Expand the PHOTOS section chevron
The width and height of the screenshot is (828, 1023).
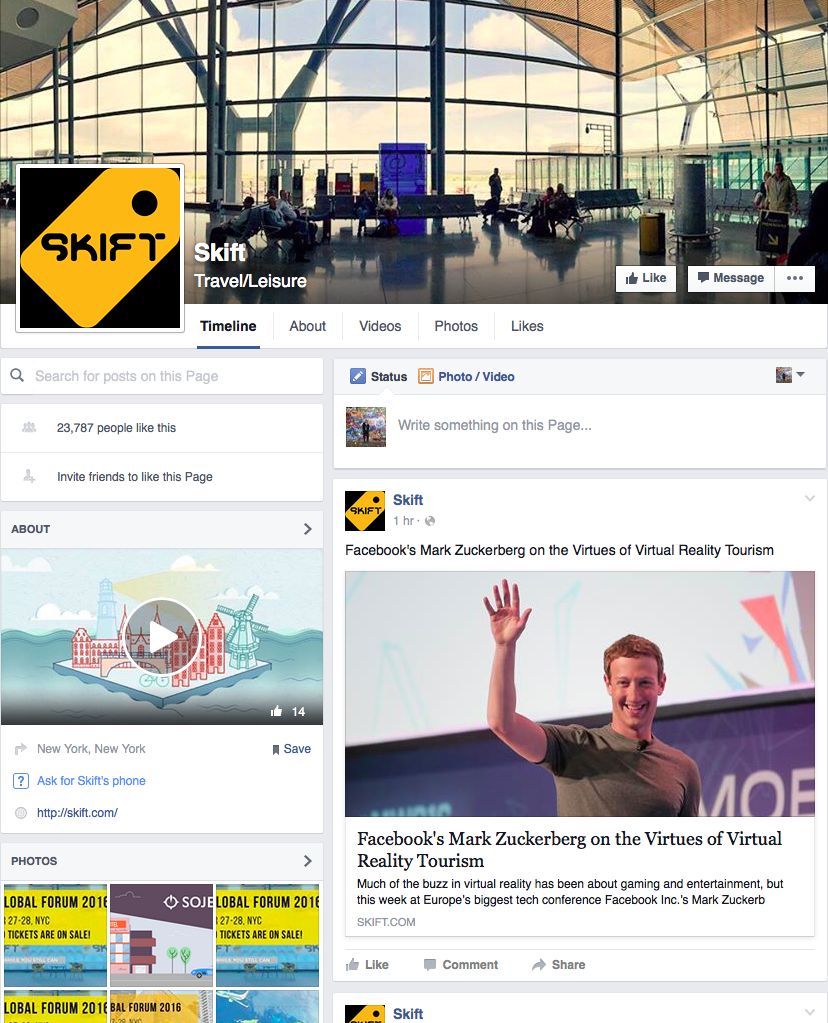[x=308, y=861]
